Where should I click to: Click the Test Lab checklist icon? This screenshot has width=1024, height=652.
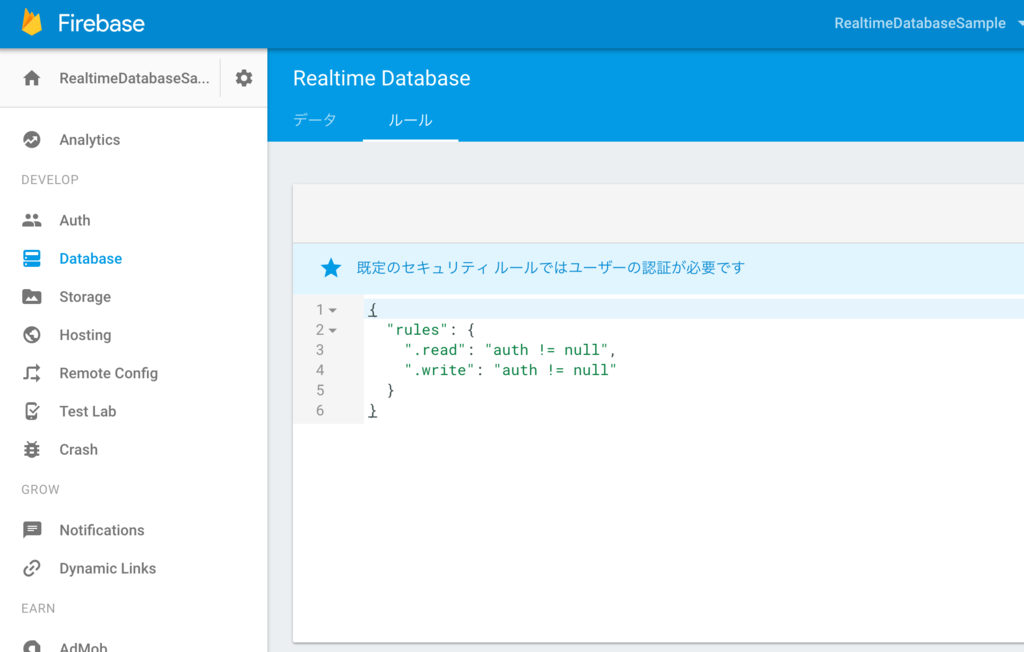point(31,412)
